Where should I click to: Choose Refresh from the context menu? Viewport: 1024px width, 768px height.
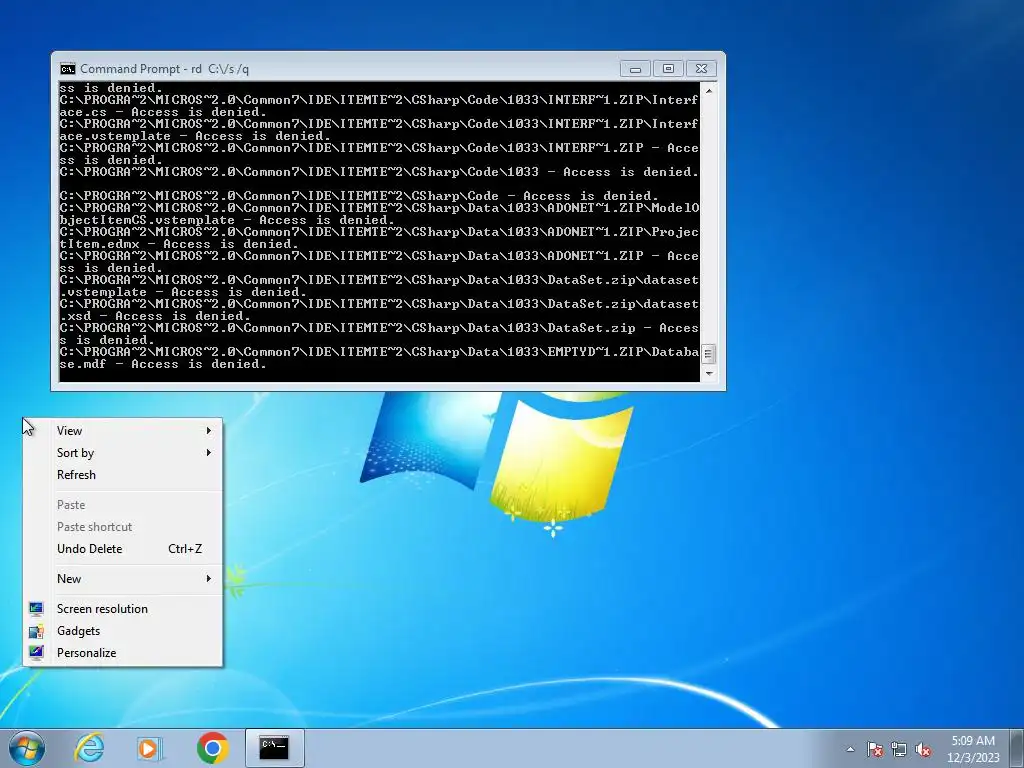point(123,475)
